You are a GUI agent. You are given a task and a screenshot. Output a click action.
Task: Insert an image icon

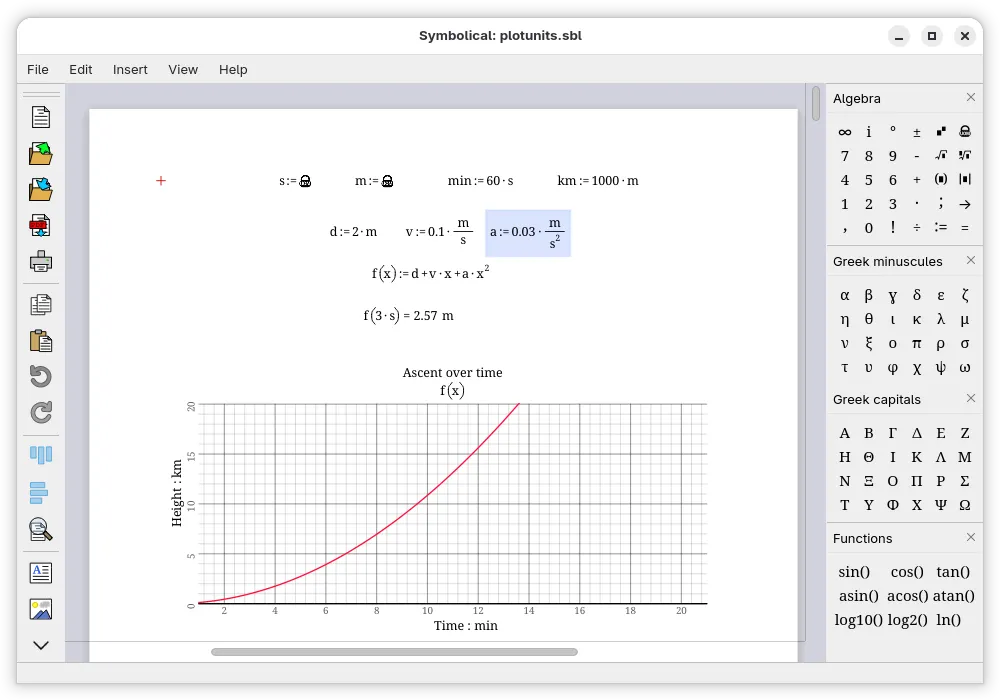coord(41,609)
